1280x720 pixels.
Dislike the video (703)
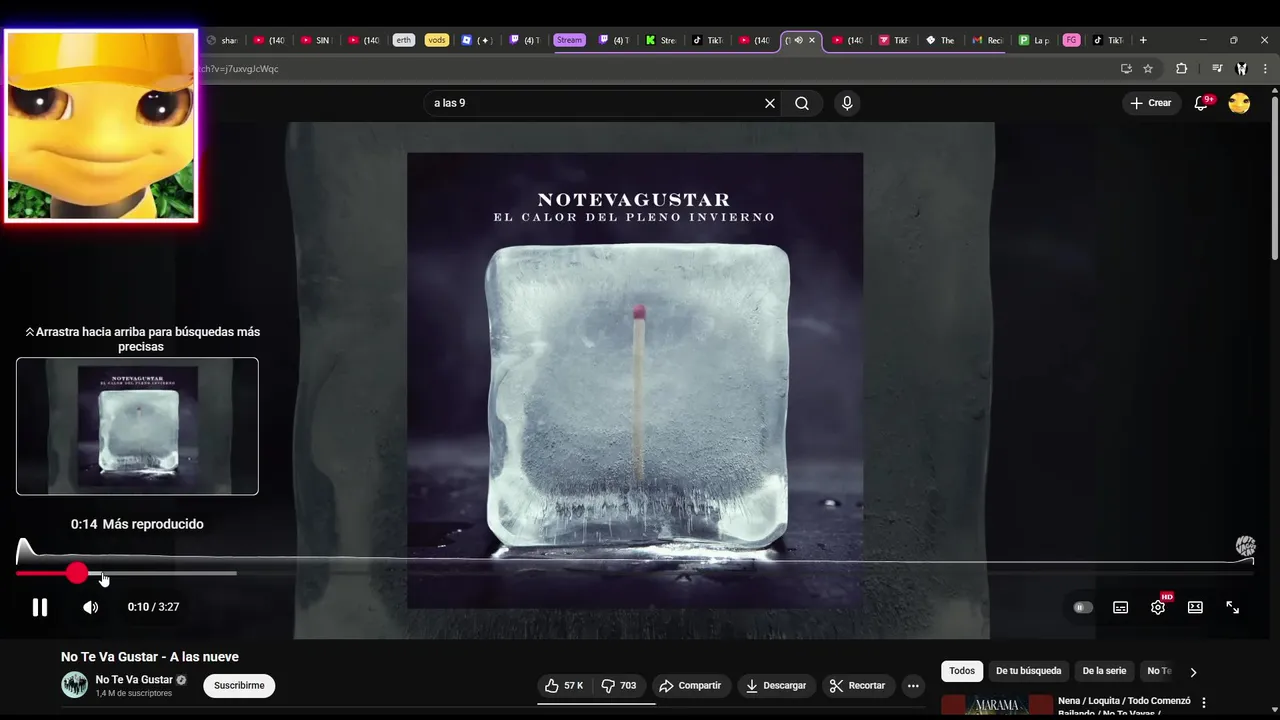pyautogui.click(x=619, y=685)
